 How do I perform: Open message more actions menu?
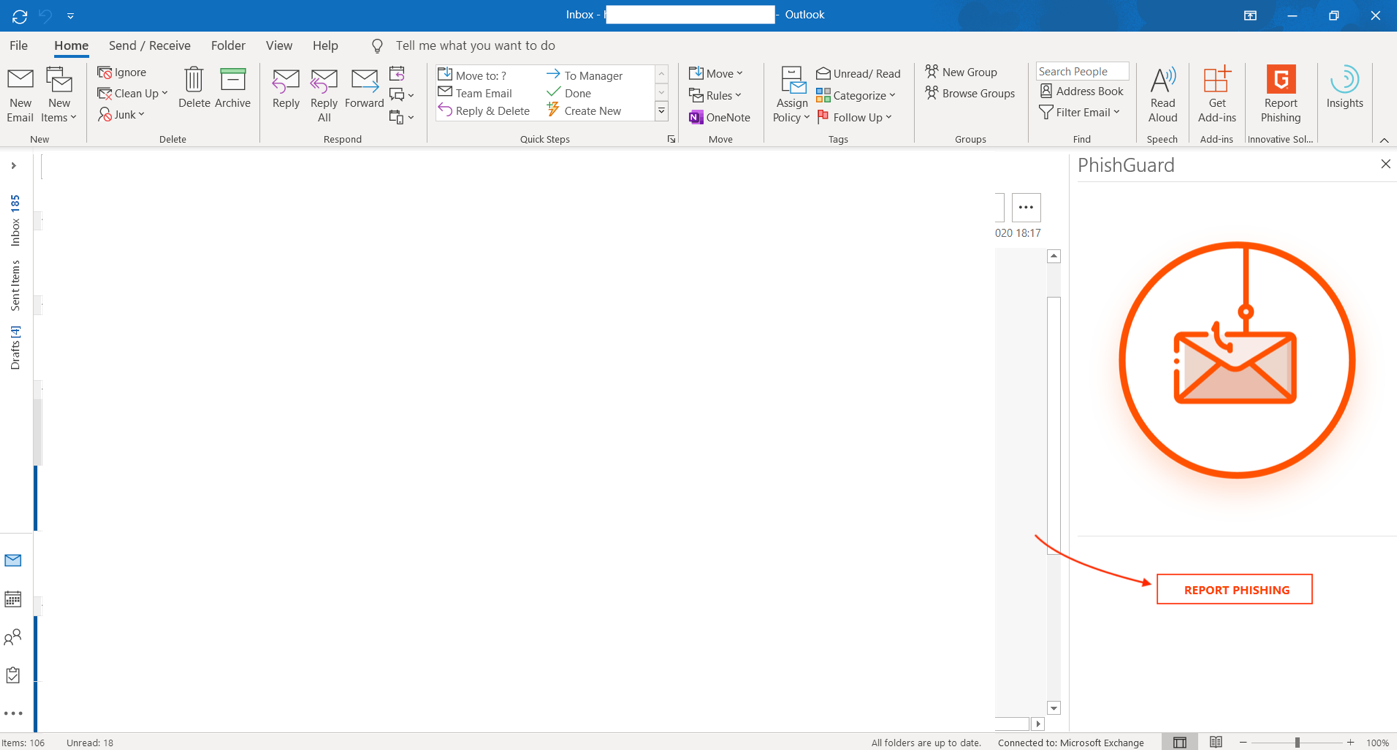point(1026,207)
